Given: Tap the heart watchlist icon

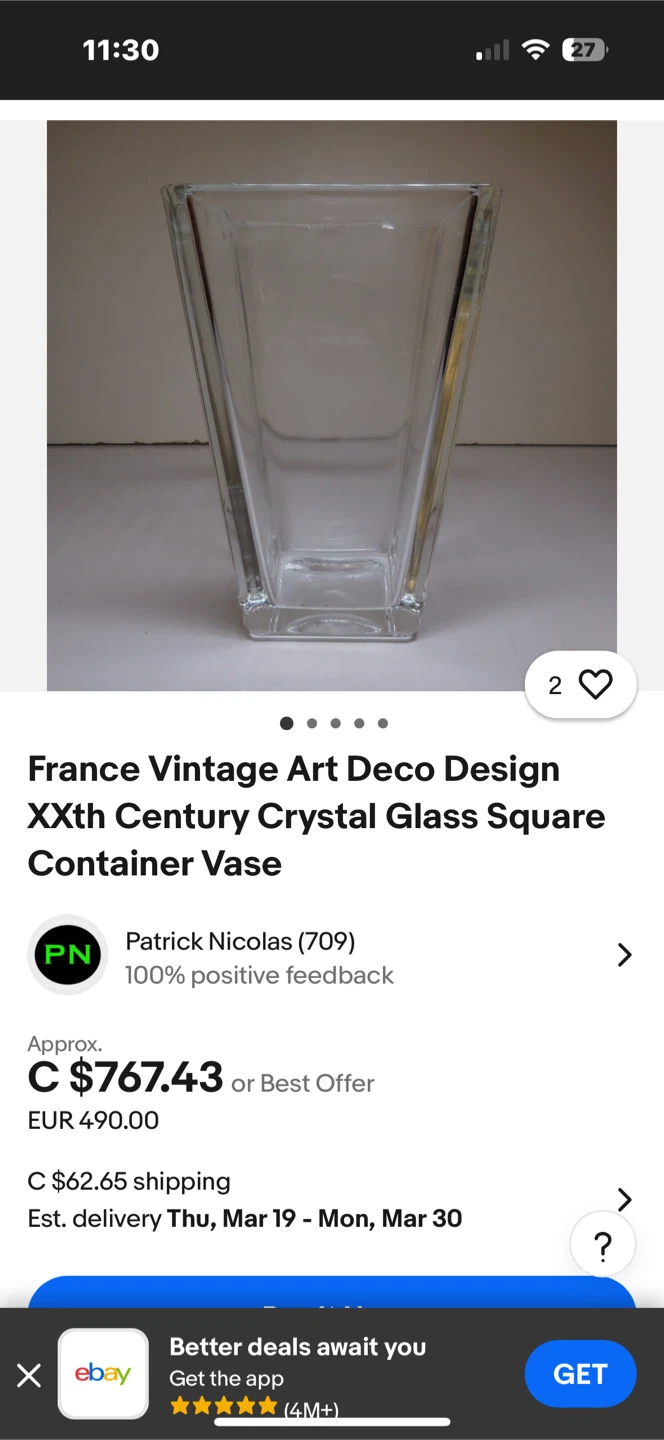Looking at the screenshot, I should tap(595, 685).
